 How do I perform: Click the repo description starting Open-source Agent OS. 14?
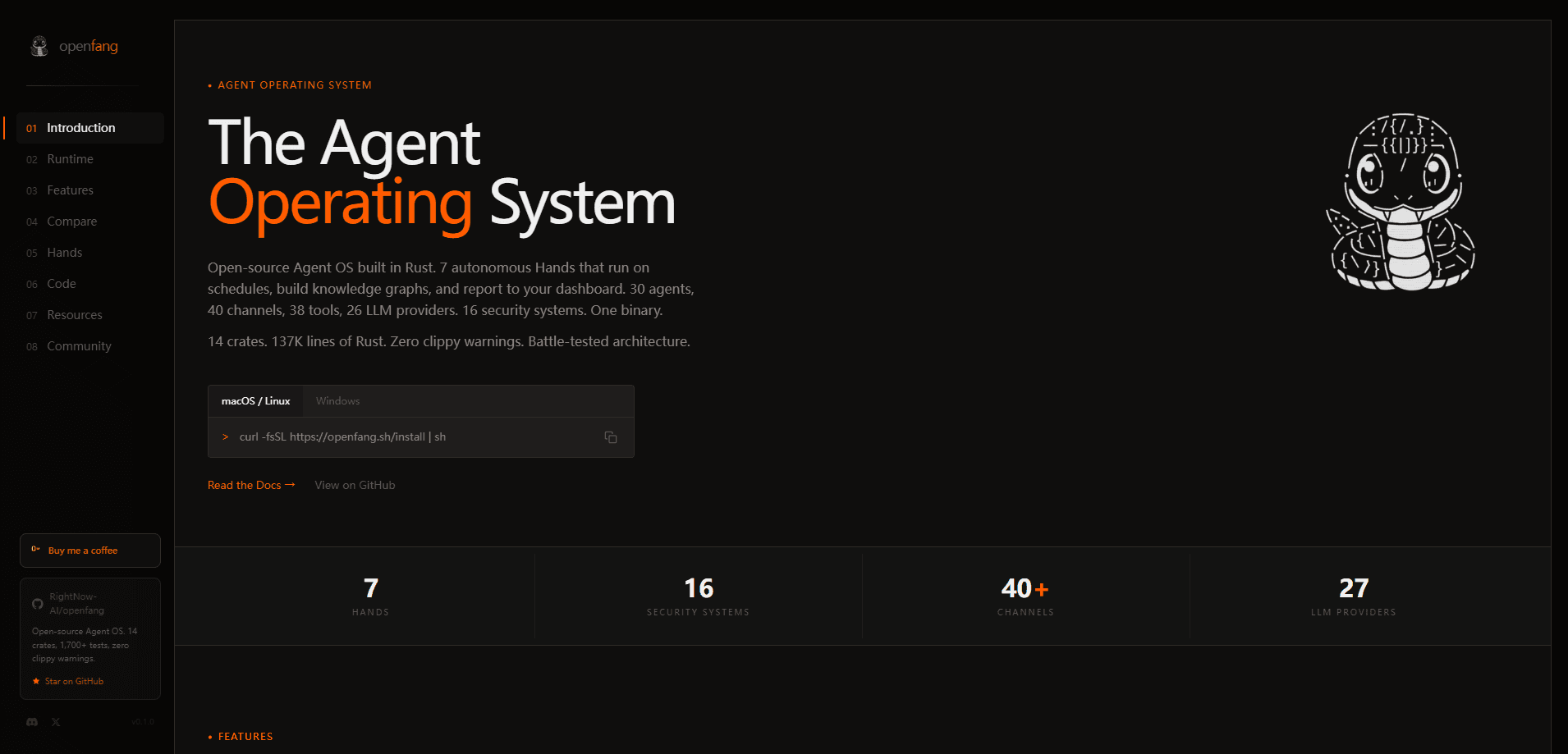pos(85,645)
